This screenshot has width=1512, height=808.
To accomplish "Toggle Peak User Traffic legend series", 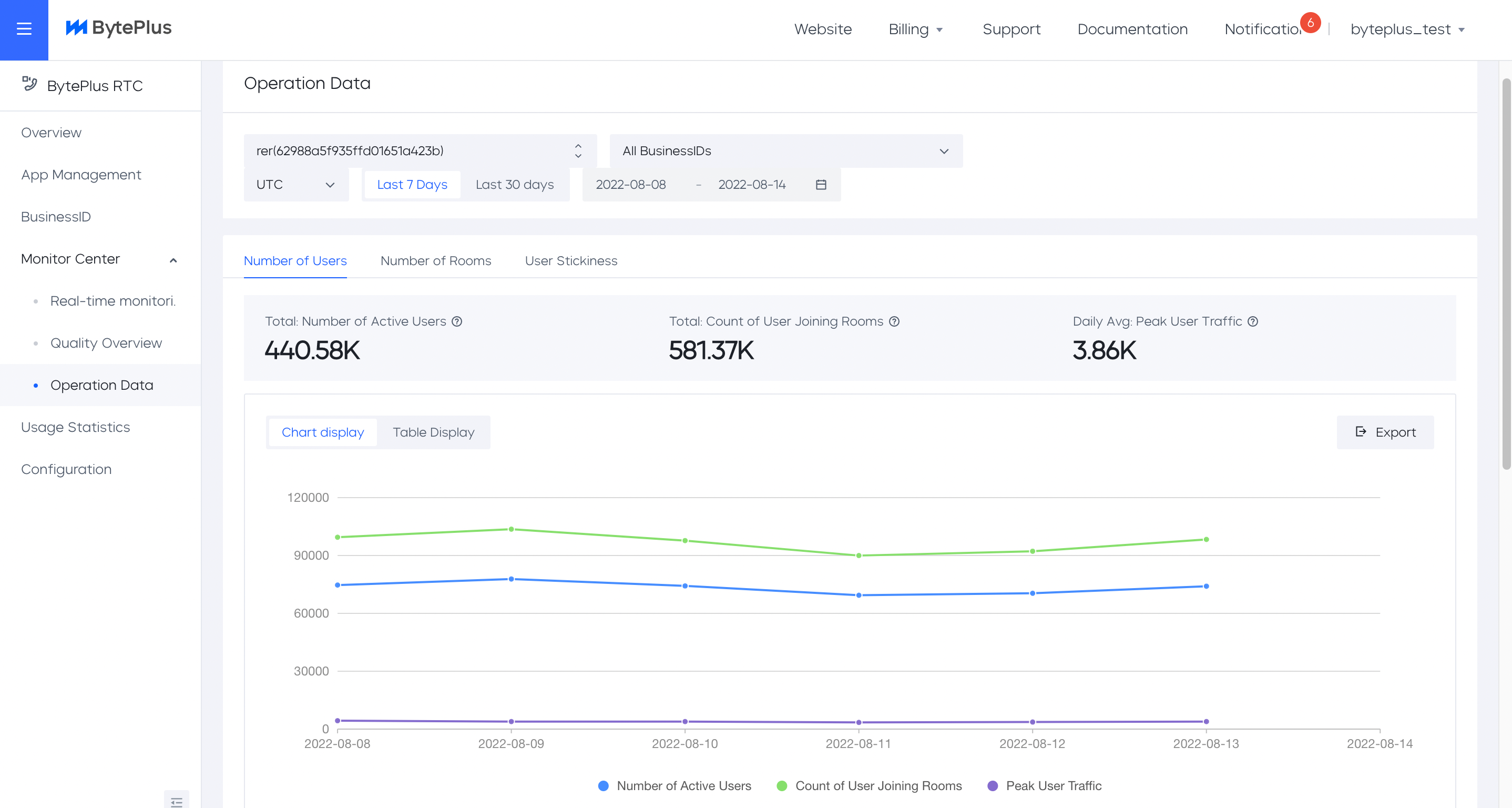I will [1044, 786].
